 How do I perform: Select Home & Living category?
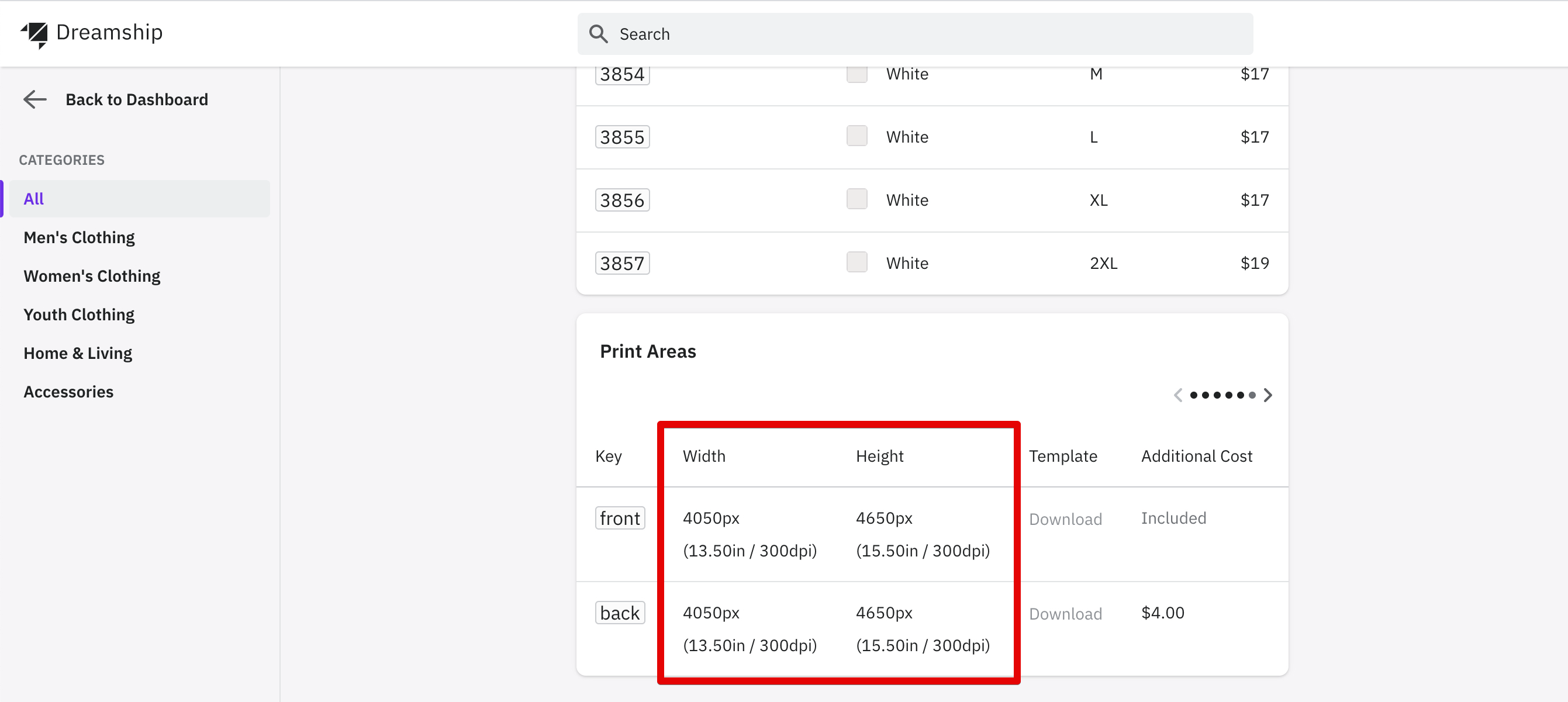click(x=78, y=354)
